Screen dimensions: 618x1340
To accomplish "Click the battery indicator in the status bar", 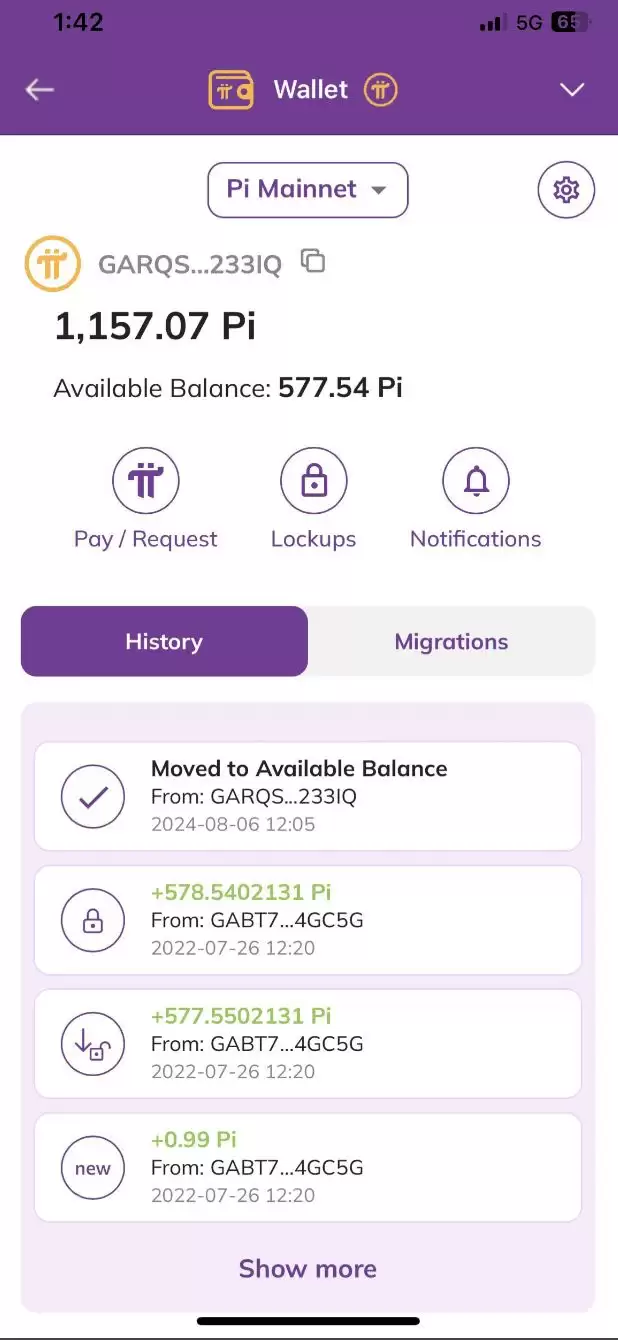I will pyautogui.click(x=565, y=21).
